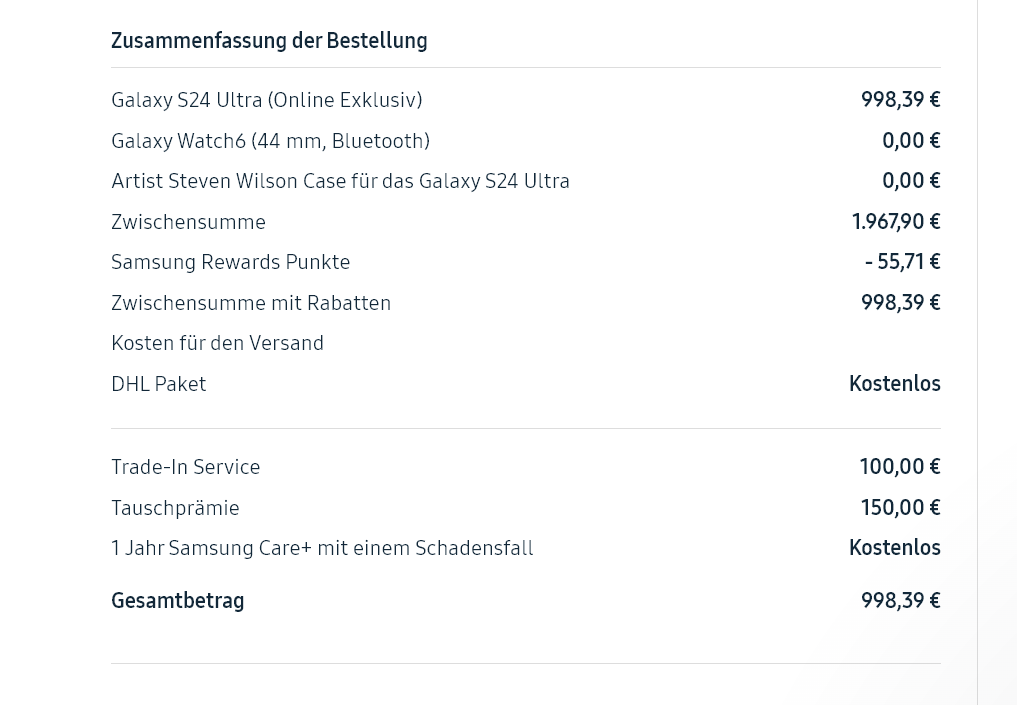The width and height of the screenshot is (1017, 705).
Task: Click the Galaxy Watch6 item label
Action: click(270, 141)
